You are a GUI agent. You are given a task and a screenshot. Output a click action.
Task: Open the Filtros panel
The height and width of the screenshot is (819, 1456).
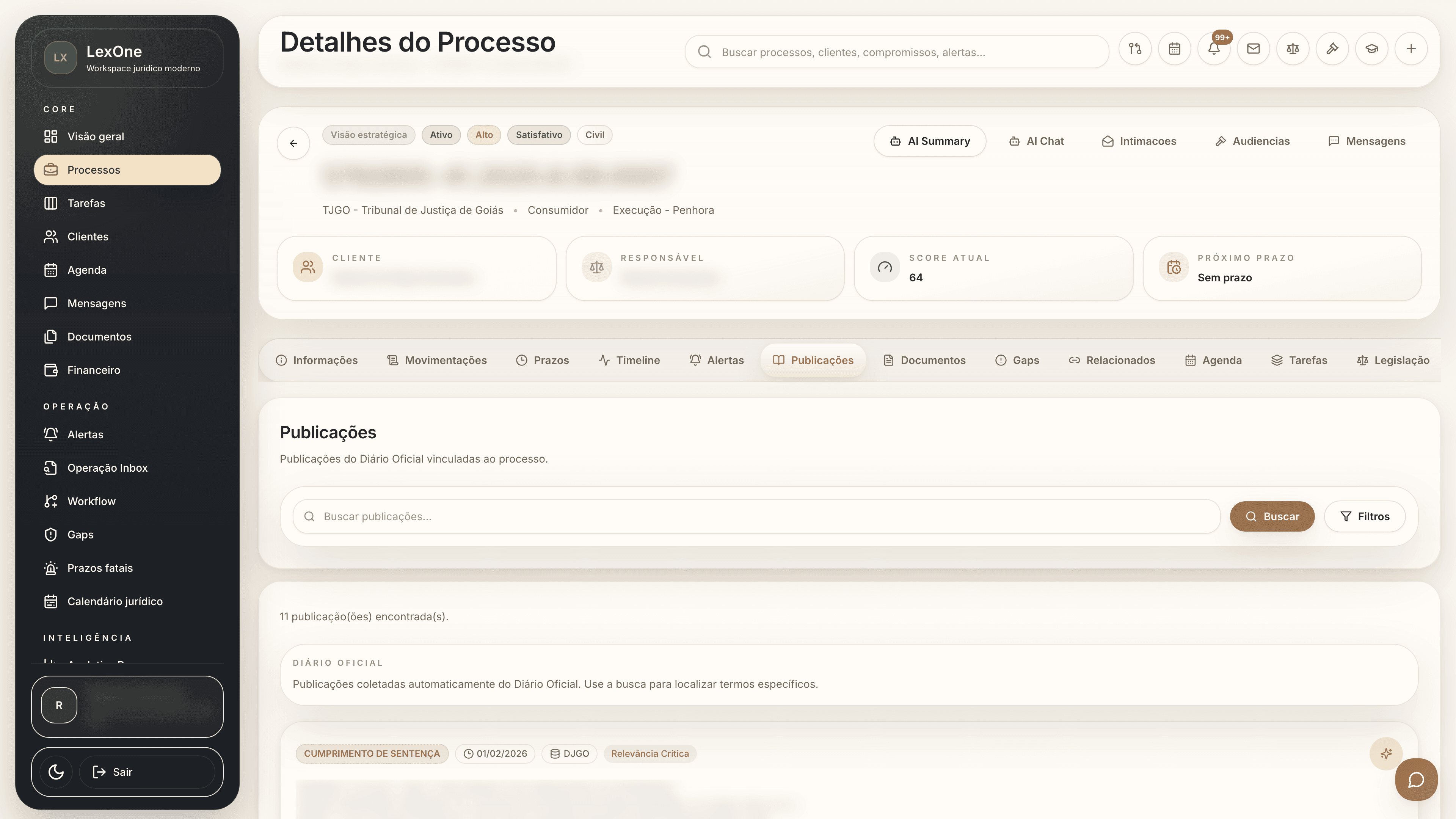(1365, 516)
